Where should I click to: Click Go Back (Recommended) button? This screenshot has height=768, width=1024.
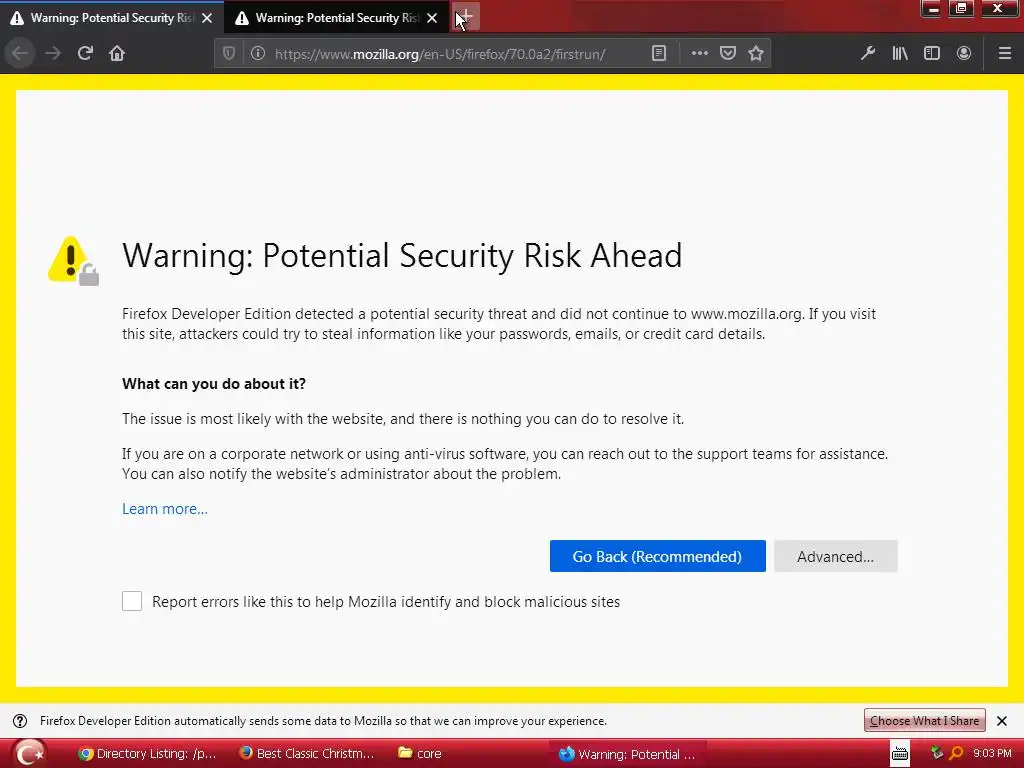[x=658, y=556]
